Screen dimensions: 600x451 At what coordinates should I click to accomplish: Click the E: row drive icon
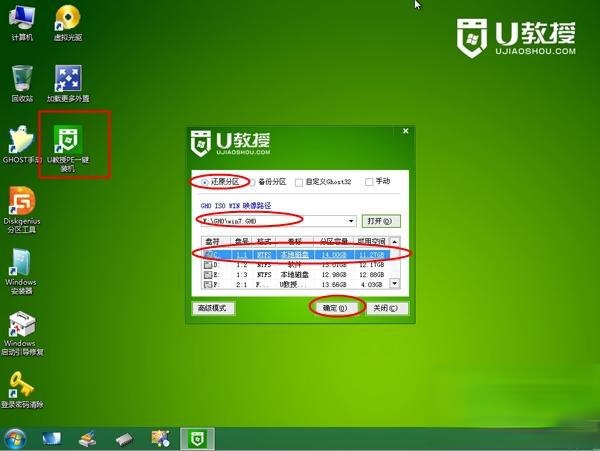tap(207, 275)
